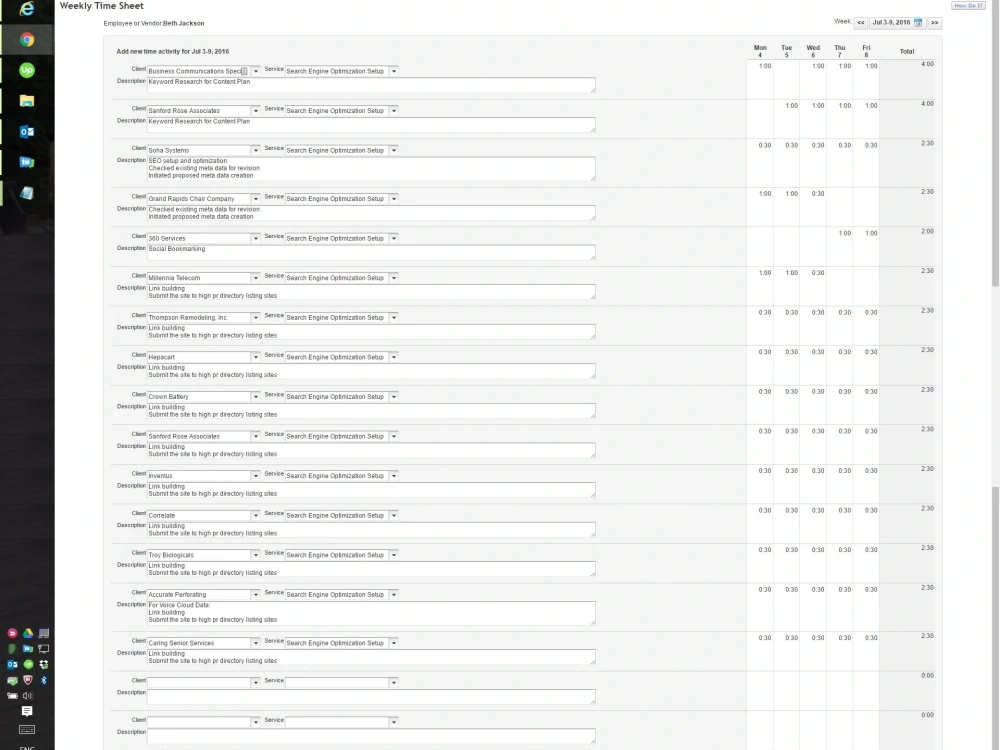Click the Outlook system tray icon

click(x=12, y=665)
